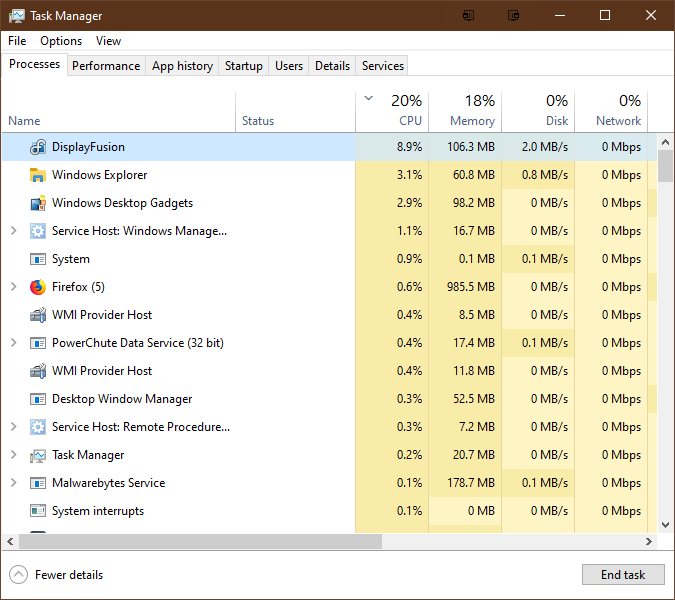Open the Startup tab

pyautogui.click(x=244, y=66)
